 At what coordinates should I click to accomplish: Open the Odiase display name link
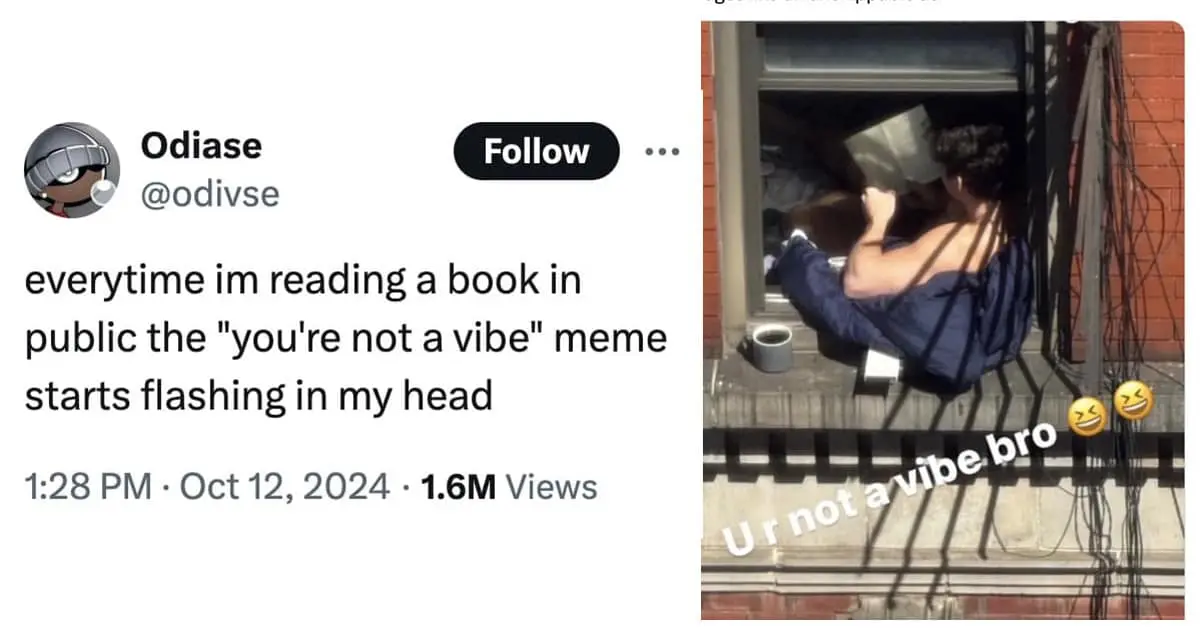point(201,146)
